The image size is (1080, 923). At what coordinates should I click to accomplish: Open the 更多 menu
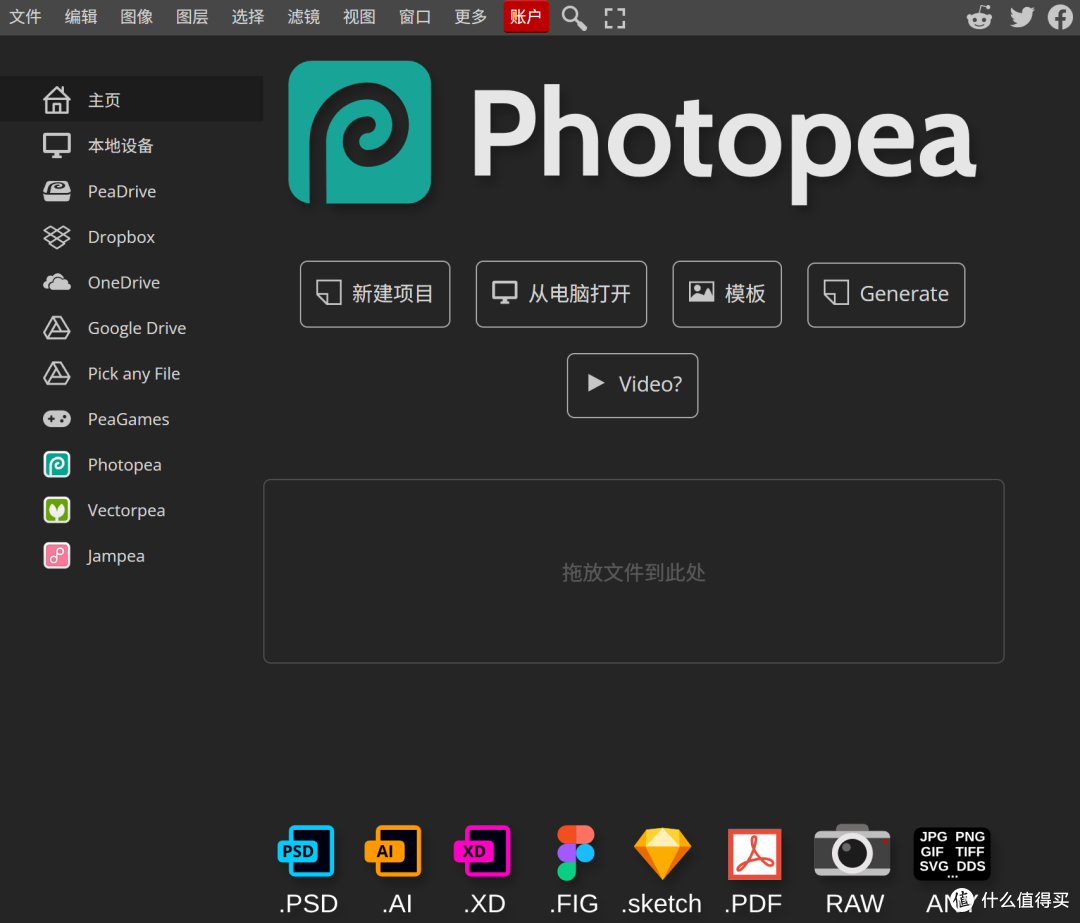(470, 17)
